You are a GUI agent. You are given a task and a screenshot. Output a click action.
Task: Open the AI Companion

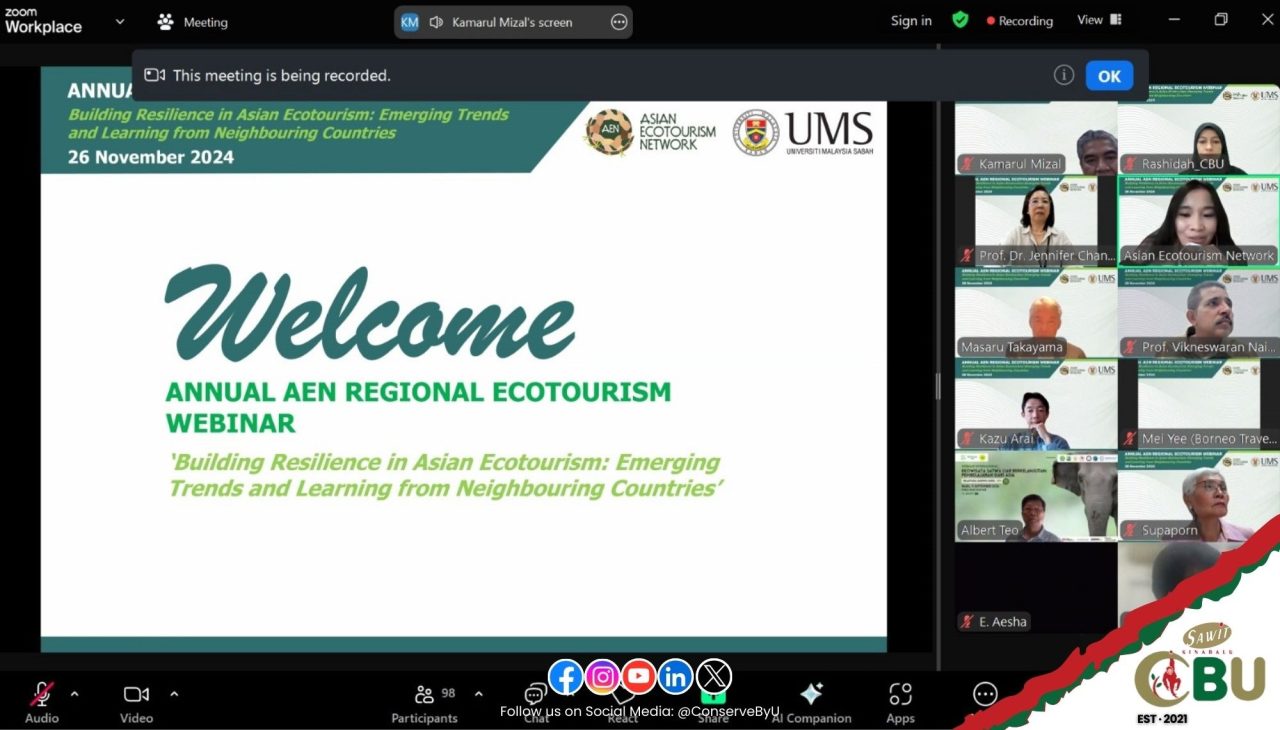(x=811, y=696)
